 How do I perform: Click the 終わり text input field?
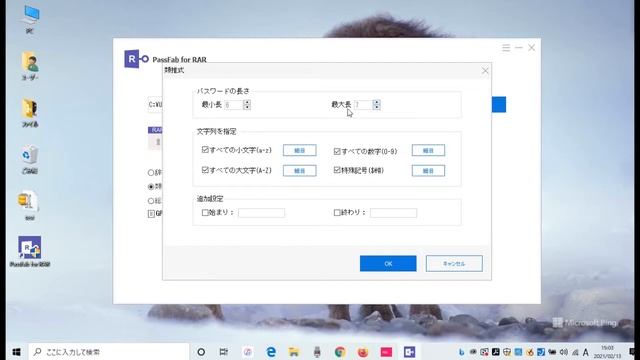pyautogui.click(x=393, y=213)
